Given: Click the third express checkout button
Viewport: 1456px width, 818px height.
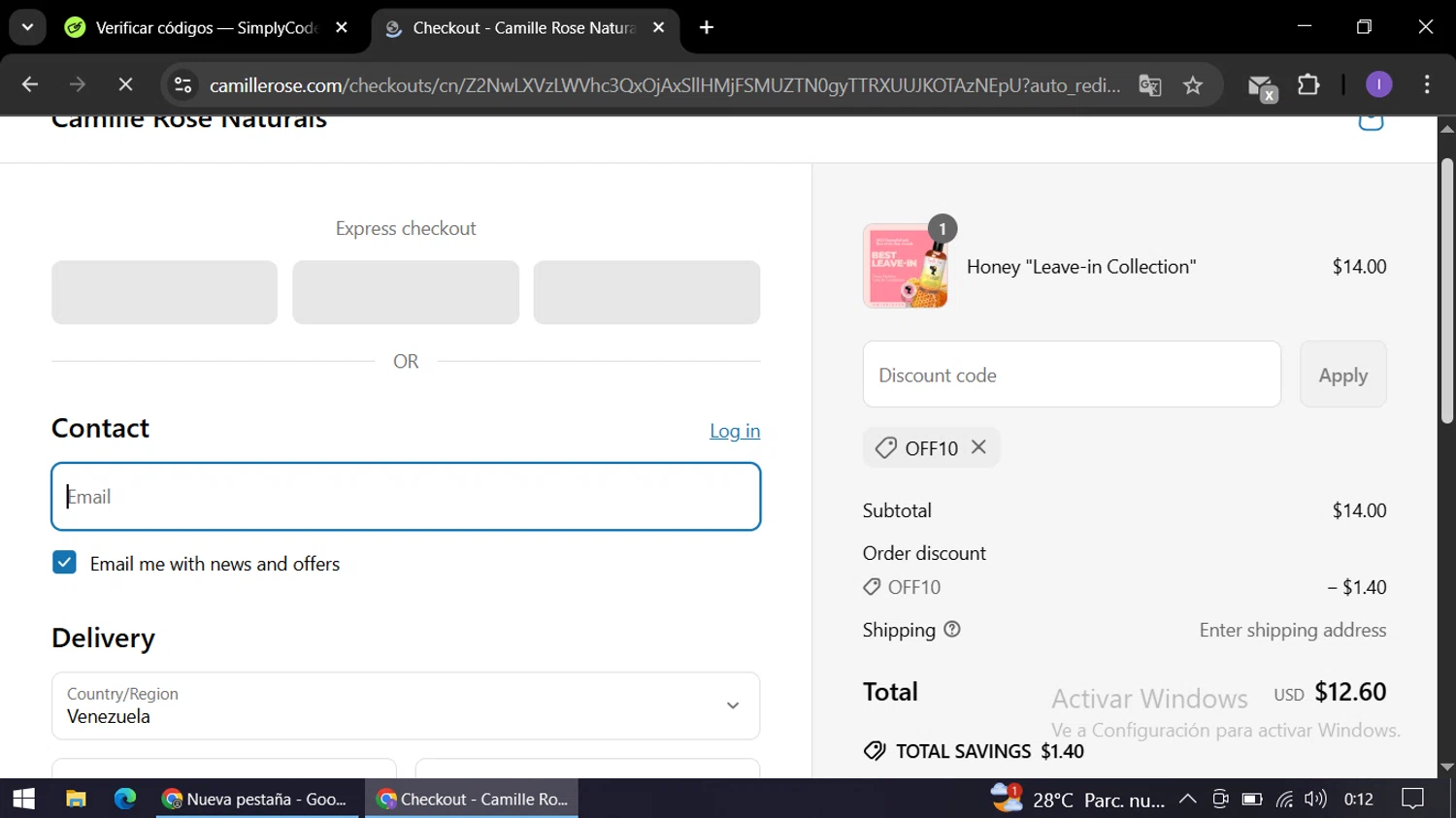Looking at the screenshot, I should (x=646, y=292).
